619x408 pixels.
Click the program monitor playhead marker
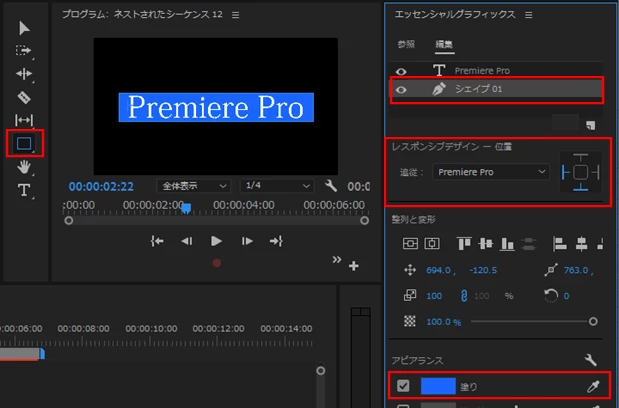coord(186,208)
